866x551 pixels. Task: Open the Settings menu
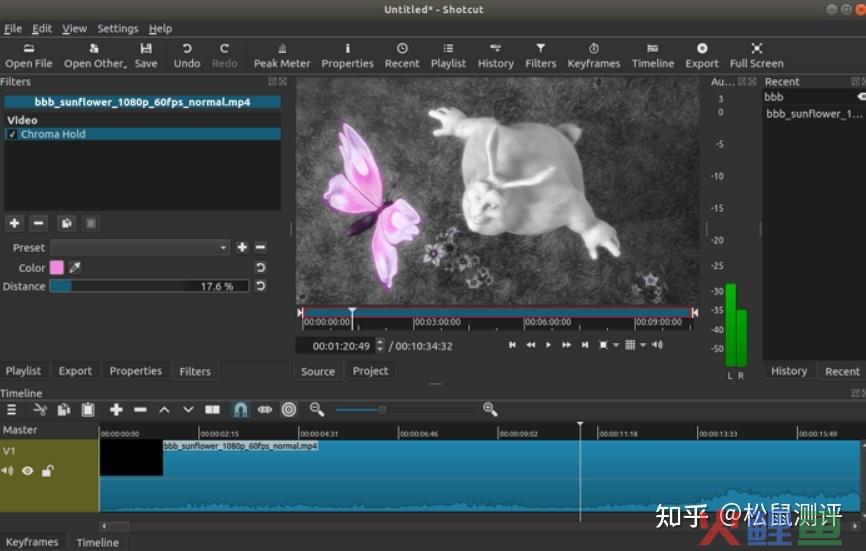point(118,29)
